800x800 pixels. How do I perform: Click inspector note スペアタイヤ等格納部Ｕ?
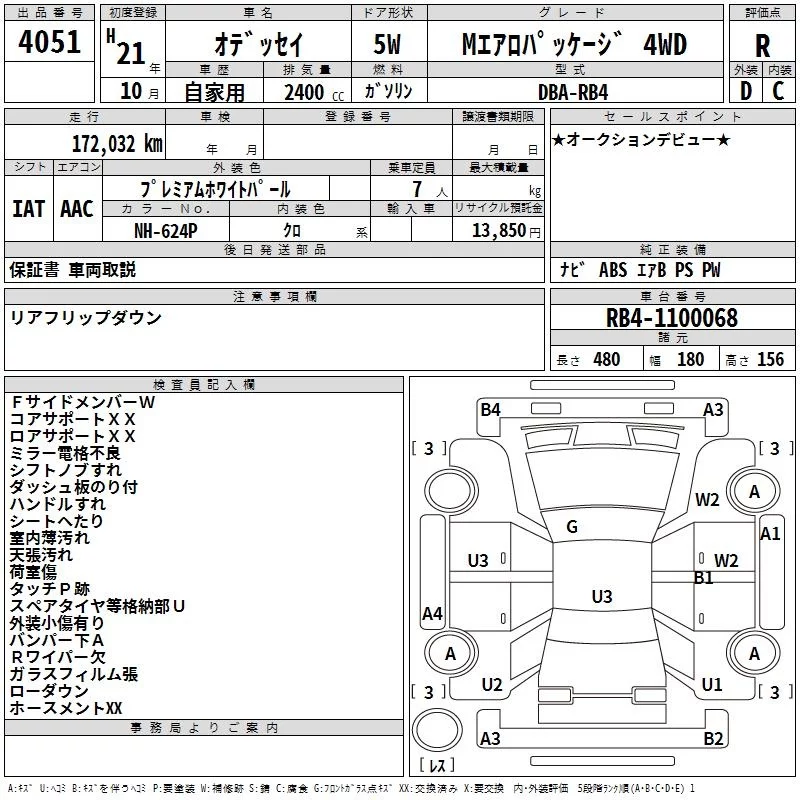(97, 606)
